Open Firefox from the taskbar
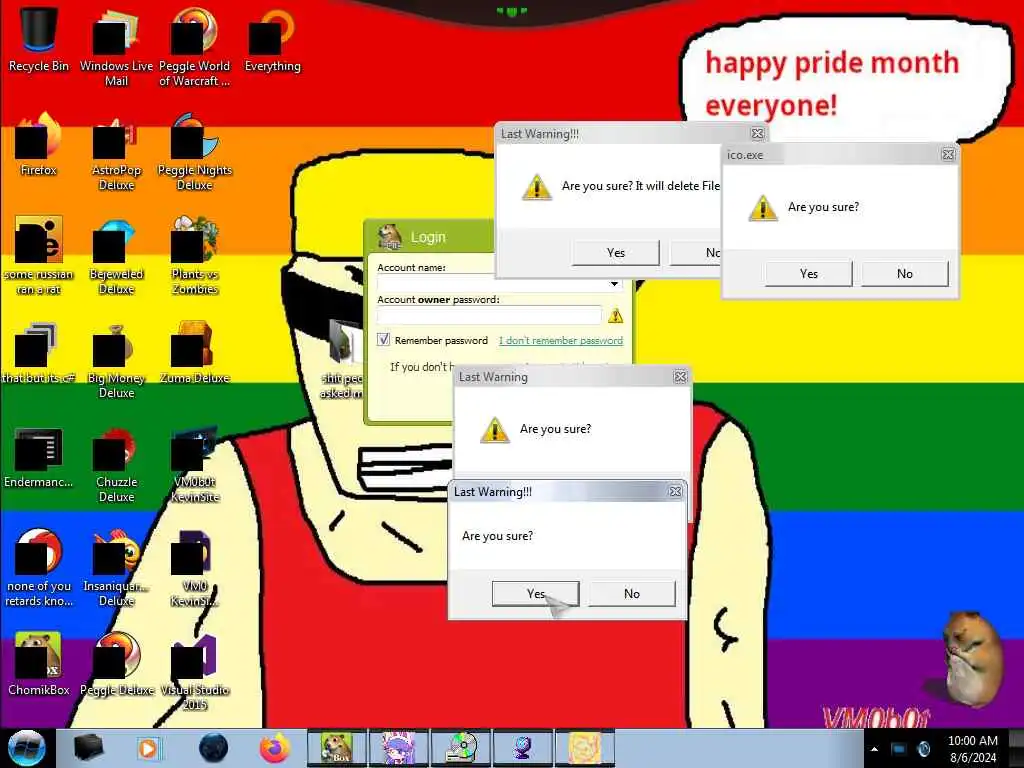The image size is (1024, 768). tap(275, 748)
